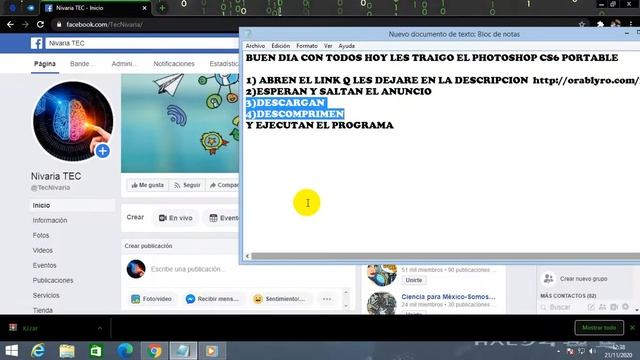This screenshot has width=640, height=360.
Task: Click the Notepad title bar icon
Action: 248,34
